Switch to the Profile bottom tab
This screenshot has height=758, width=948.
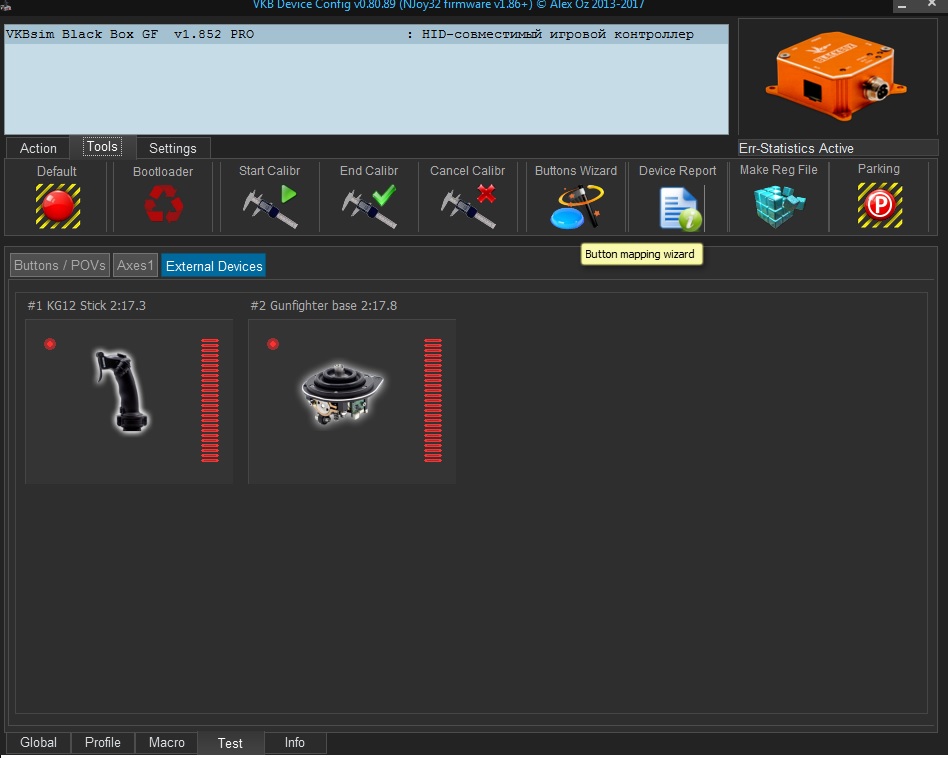tap(103, 742)
